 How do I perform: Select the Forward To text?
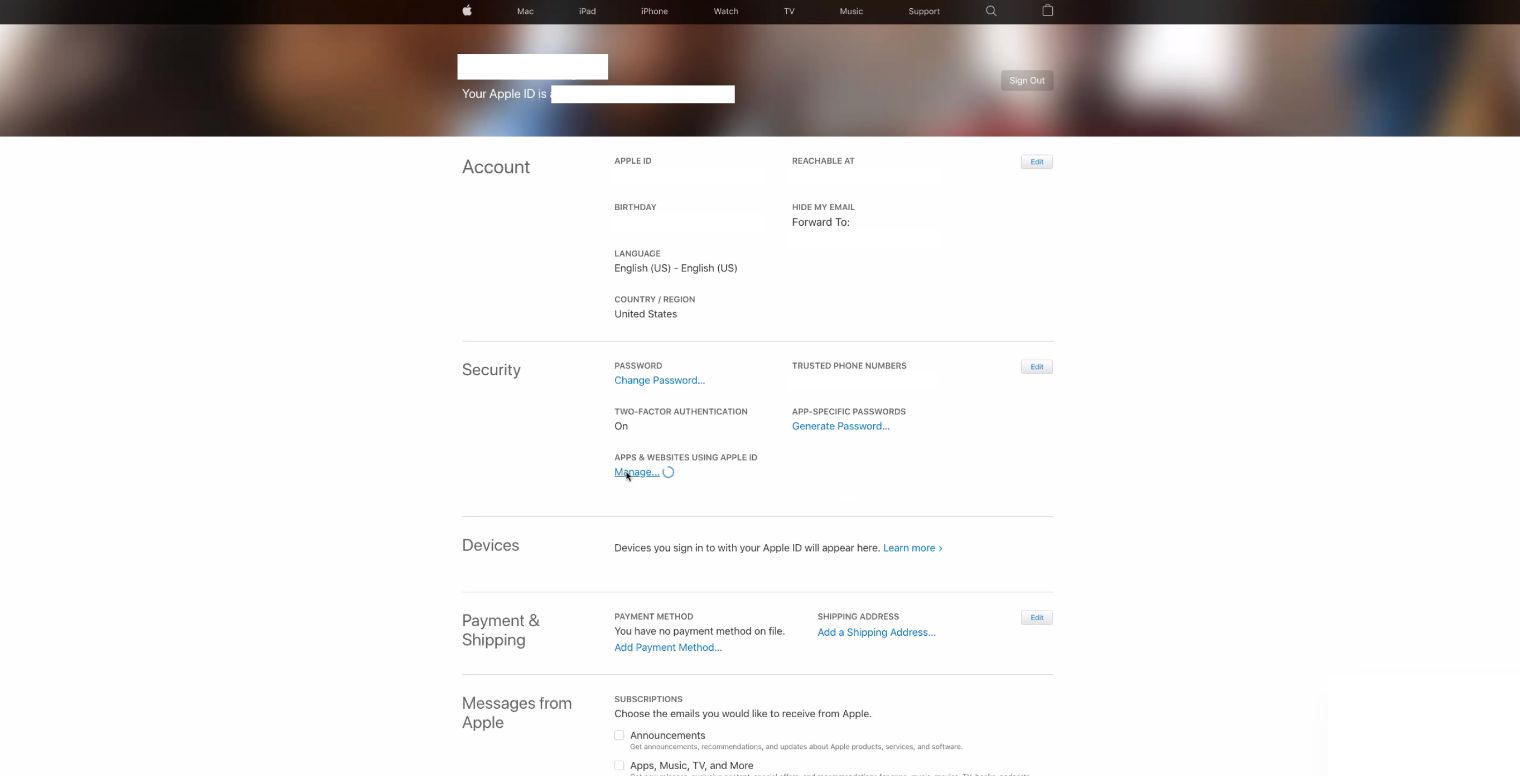click(x=821, y=222)
